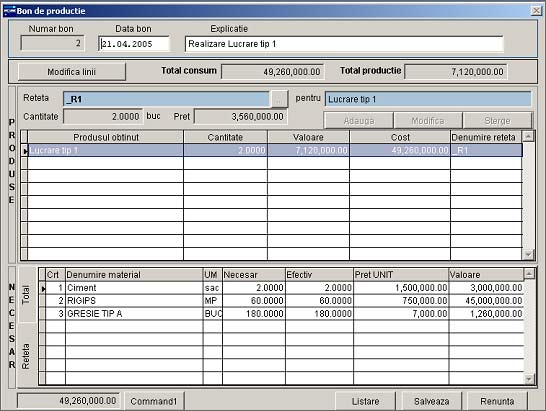The width and height of the screenshot is (546, 411).
Task: Cancel with the Renunta button
Action: coord(497,401)
